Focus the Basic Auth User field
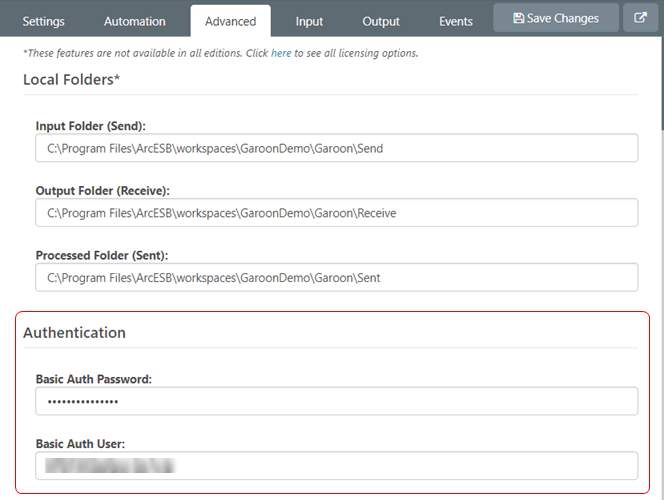The height and width of the screenshot is (500, 664). (336, 465)
